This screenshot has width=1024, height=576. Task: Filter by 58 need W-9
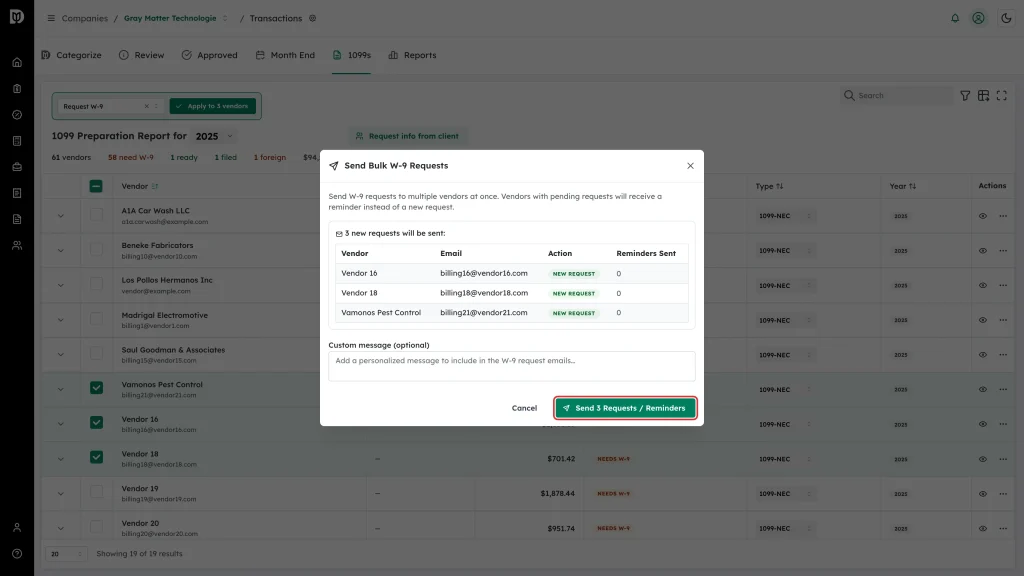[131, 157]
